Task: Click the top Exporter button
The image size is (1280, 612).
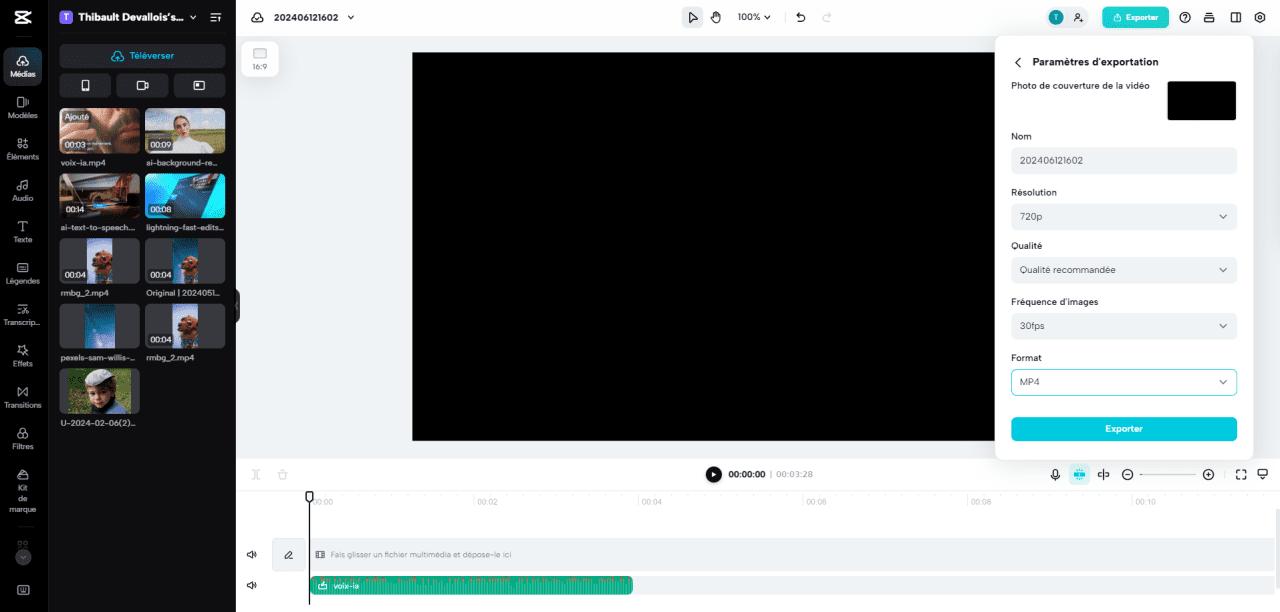Action: point(1135,17)
